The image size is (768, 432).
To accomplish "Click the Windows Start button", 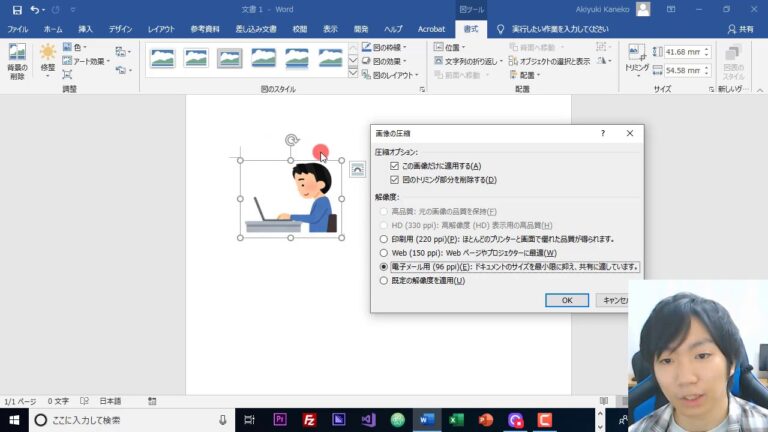I will pos(14,420).
